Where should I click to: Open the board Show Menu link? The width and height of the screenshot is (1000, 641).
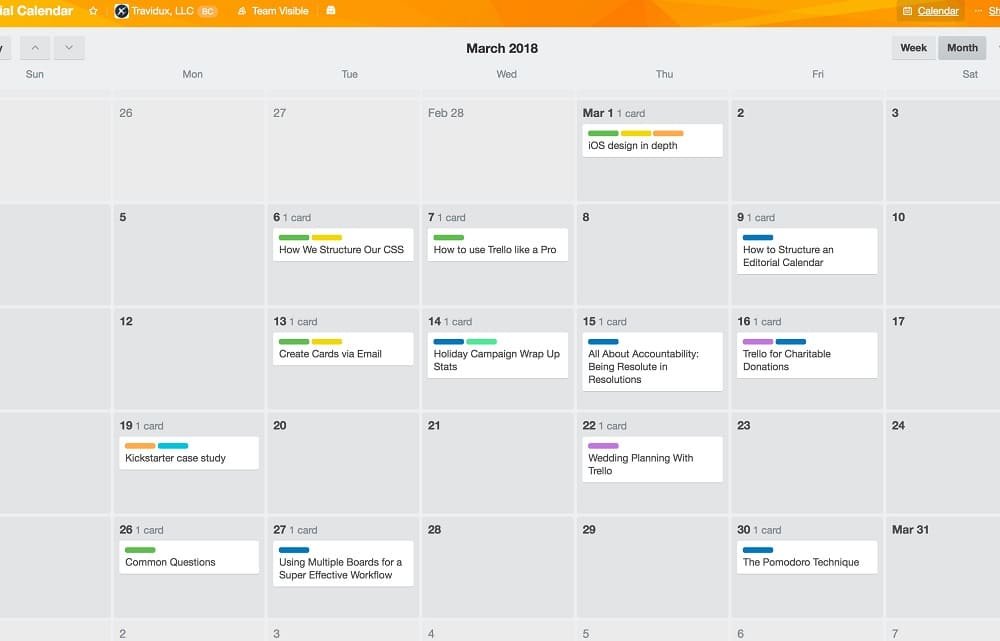(993, 11)
